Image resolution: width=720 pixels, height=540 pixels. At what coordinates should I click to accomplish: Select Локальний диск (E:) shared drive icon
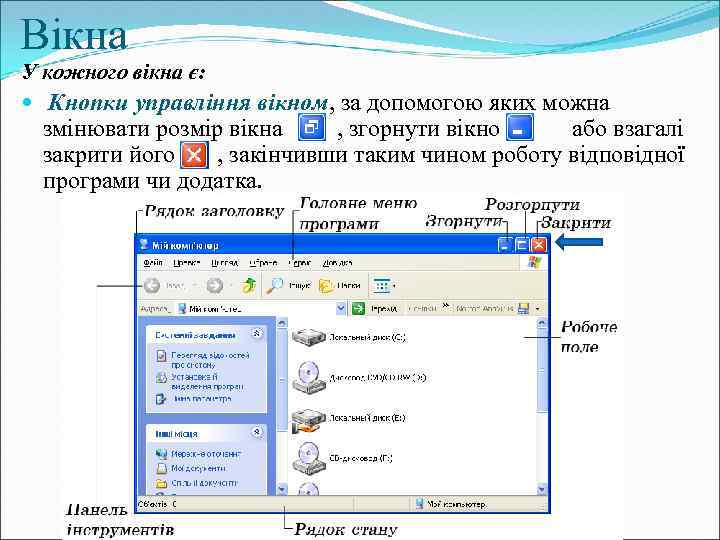point(309,421)
